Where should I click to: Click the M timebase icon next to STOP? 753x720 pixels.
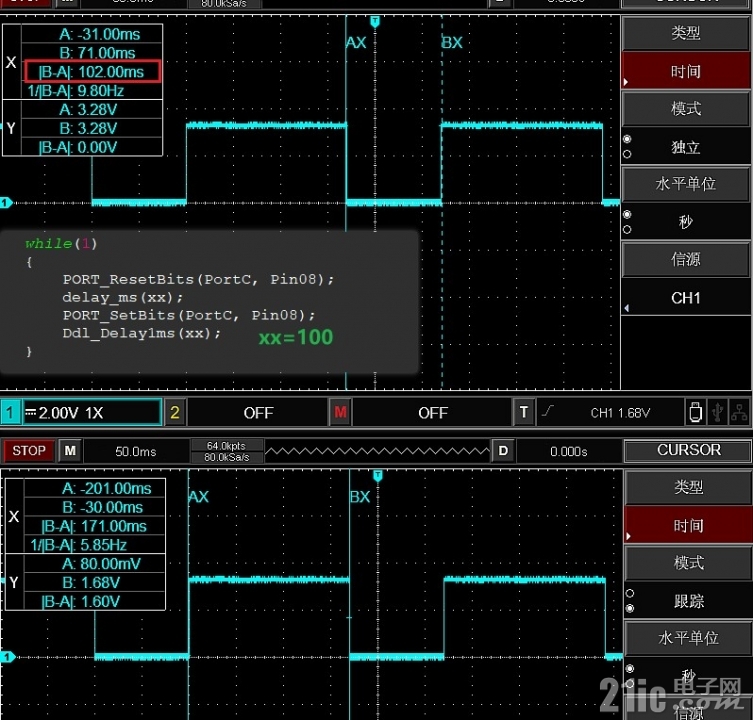point(70,451)
